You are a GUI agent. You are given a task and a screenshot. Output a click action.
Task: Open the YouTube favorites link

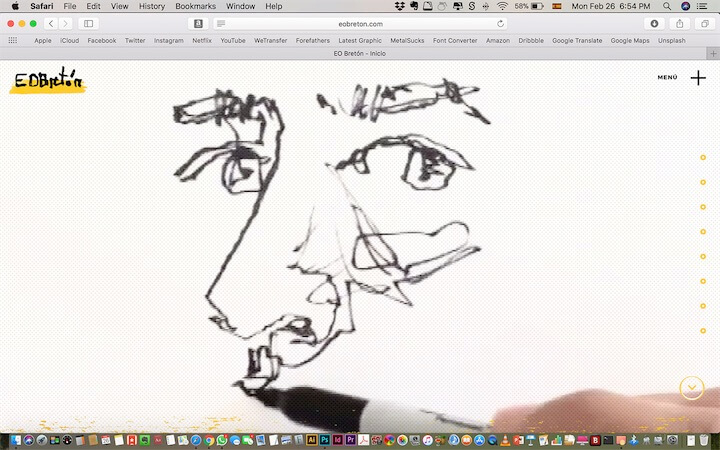pyautogui.click(x=233, y=41)
